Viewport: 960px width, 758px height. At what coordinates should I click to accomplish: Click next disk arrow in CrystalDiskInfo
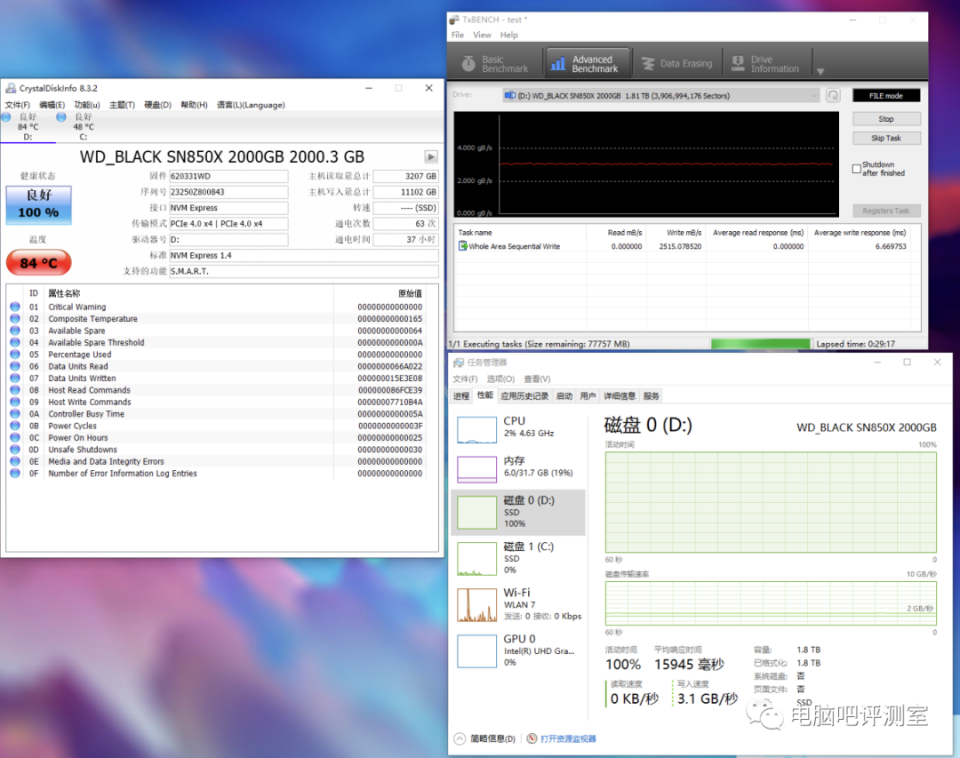pos(431,157)
